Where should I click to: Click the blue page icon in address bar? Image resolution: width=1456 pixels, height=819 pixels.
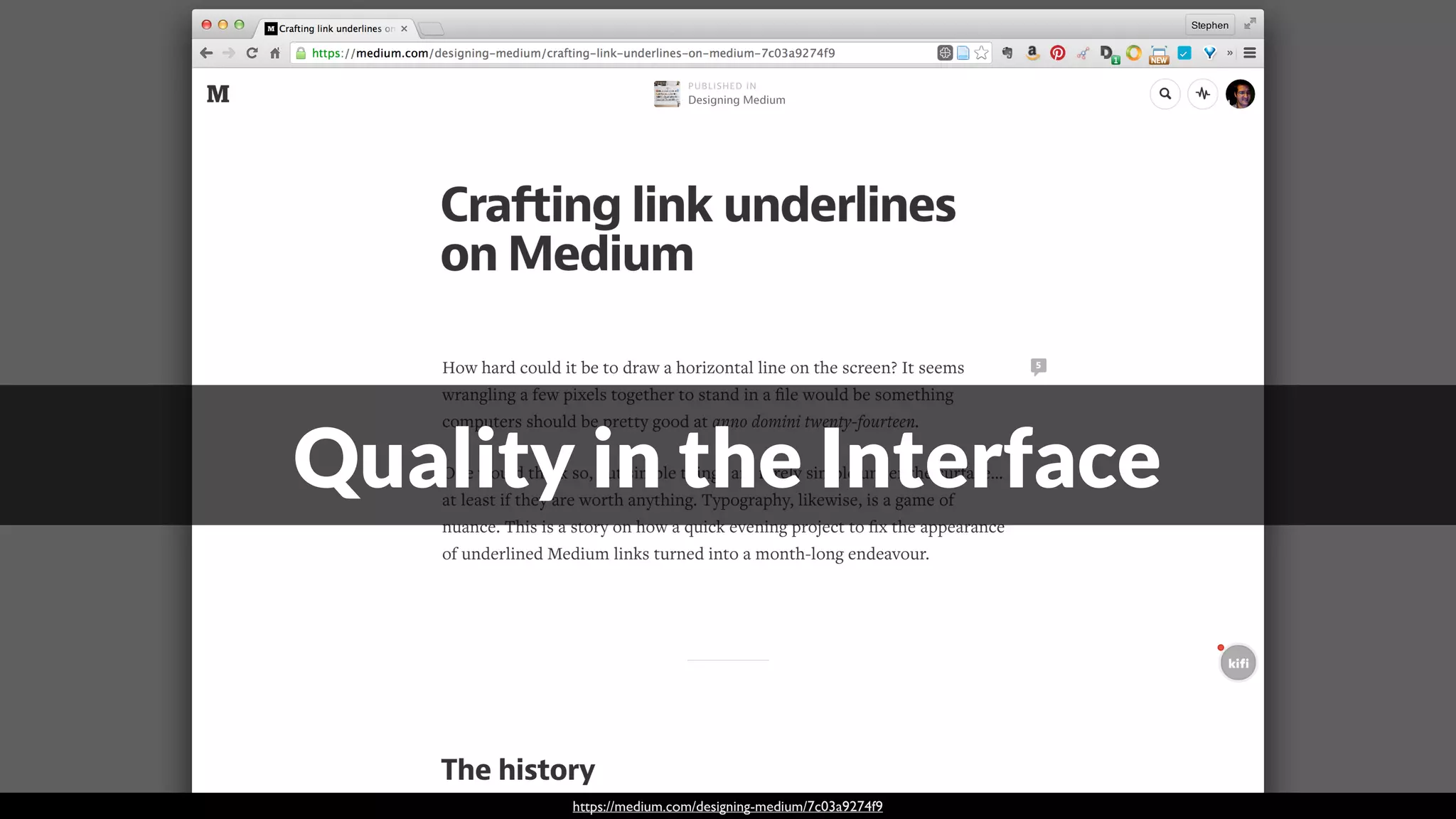pyautogui.click(x=963, y=53)
